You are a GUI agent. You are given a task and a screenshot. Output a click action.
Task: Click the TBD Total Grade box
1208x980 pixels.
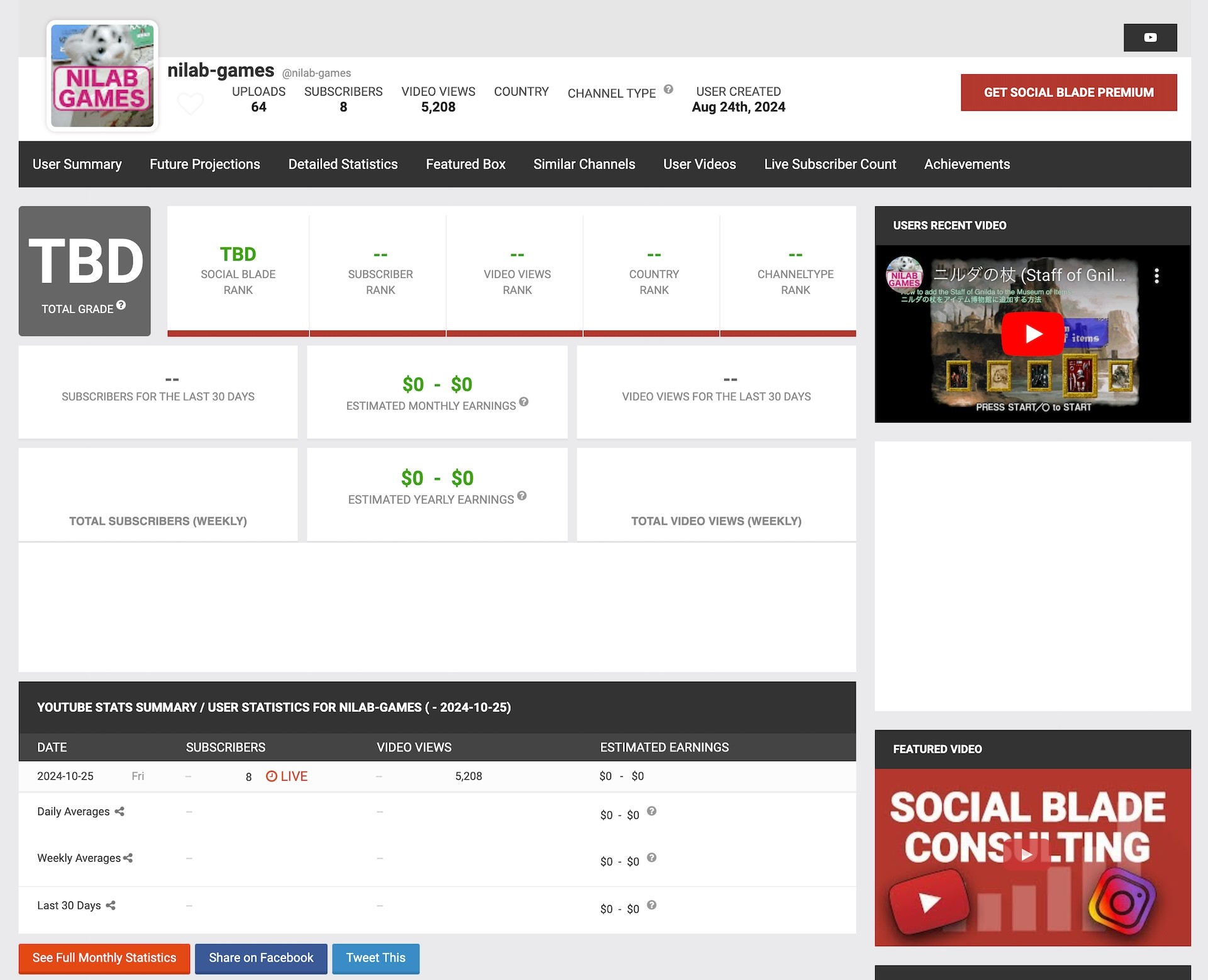click(x=85, y=271)
